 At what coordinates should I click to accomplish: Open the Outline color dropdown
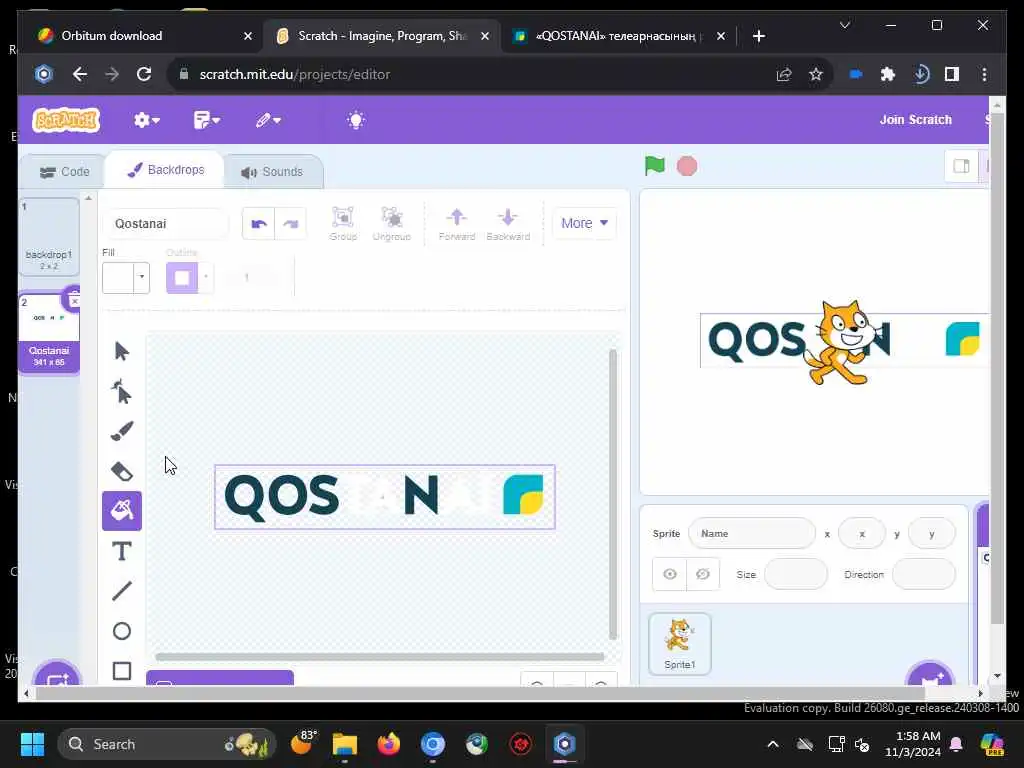(206, 277)
